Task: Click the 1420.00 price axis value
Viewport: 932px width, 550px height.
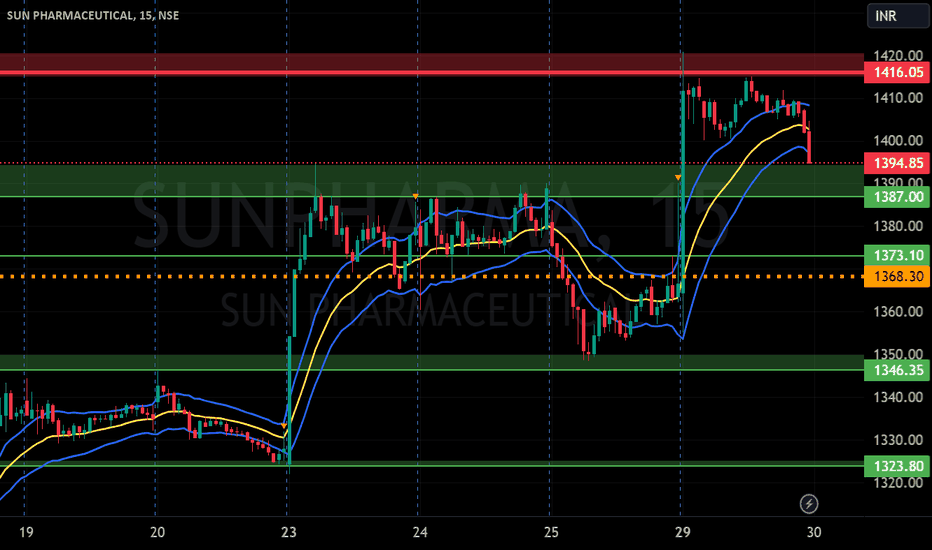Action: click(x=898, y=56)
